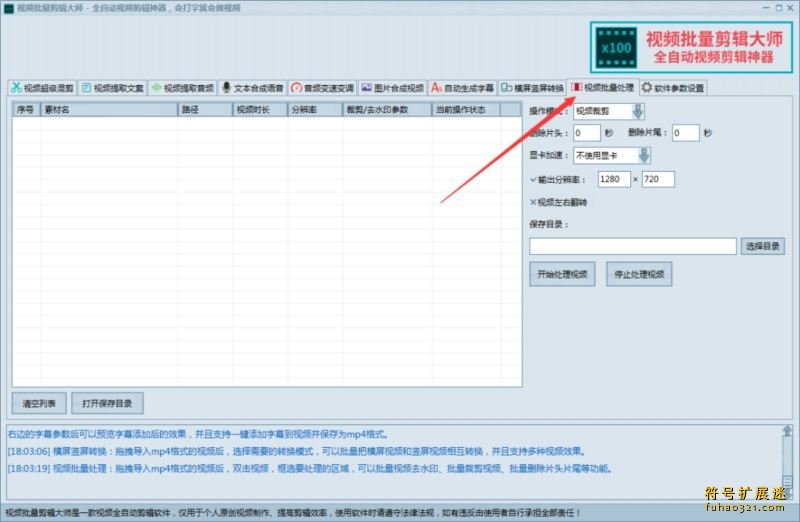Toggle the 输出分辨率 checkbox
Viewport: 800px width, 522px height.
(533, 180)
